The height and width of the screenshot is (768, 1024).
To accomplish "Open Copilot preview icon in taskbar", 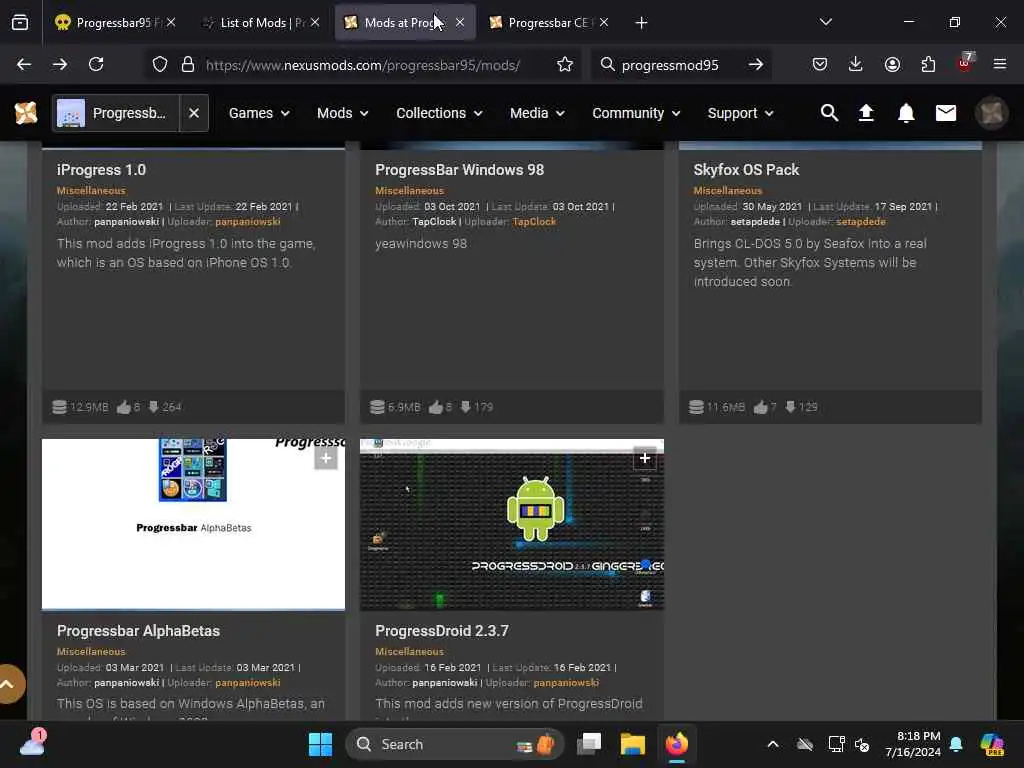I will pyautogui.click(x=992, y=744).
